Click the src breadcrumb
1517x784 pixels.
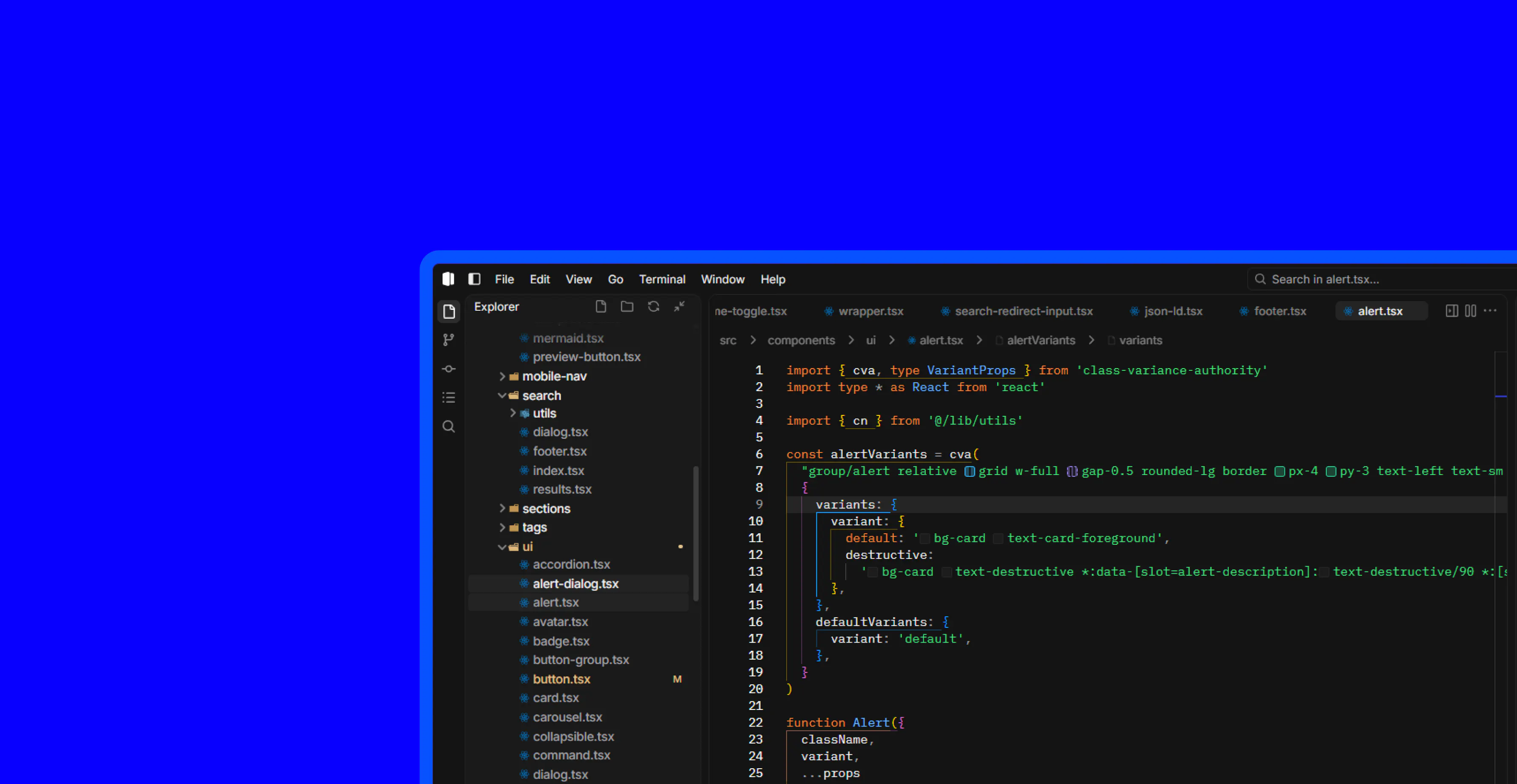tap(728, 340)
